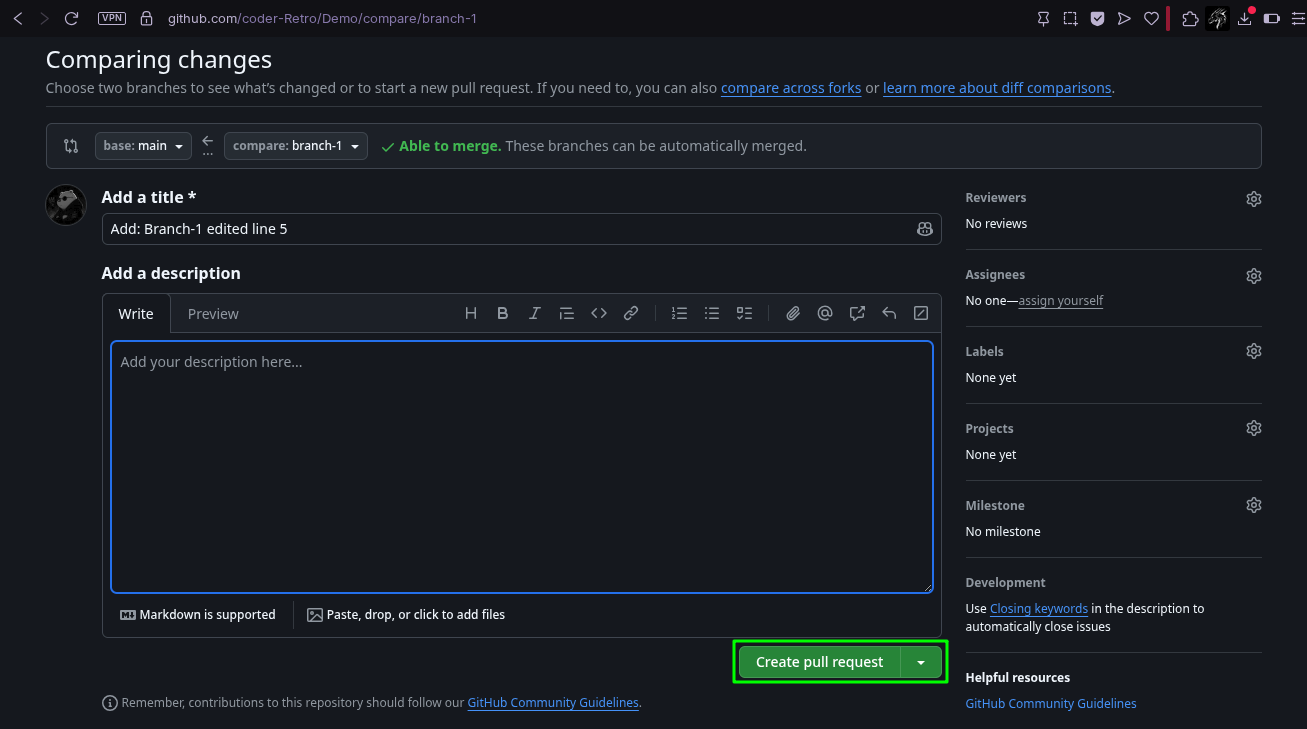Click the assign yourself link
Image resolution: width=1307 pixels, height=729 pixels.
pos(1061,300)
